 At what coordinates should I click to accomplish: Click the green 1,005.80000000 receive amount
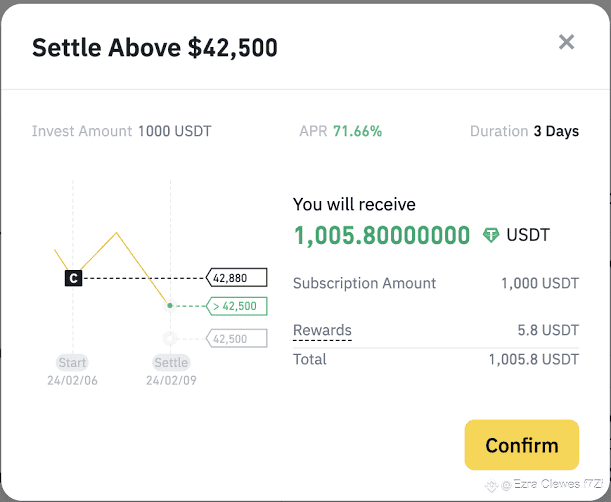(x=381, y=235)
